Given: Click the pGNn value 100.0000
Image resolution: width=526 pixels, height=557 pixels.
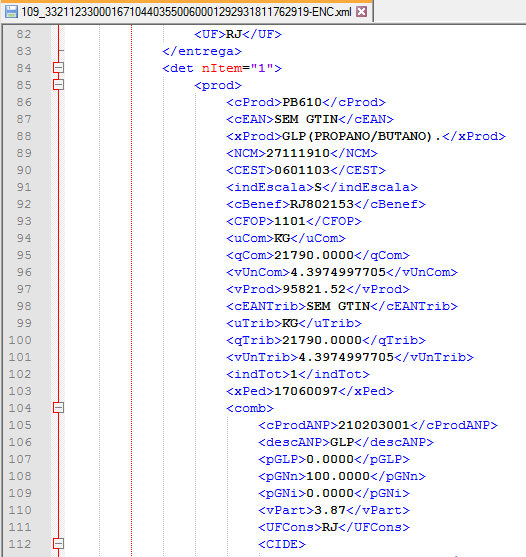Looking at the screenshot, I should (x=338, y=476).
